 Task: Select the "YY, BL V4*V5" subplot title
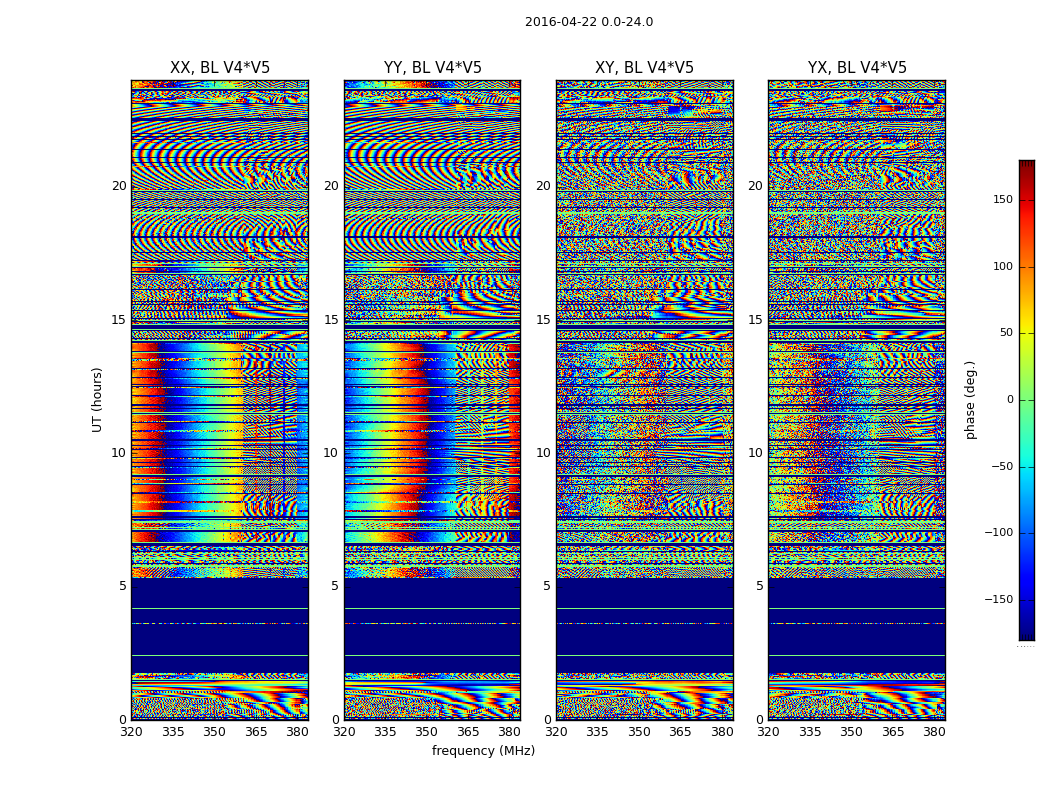point(433,68)
